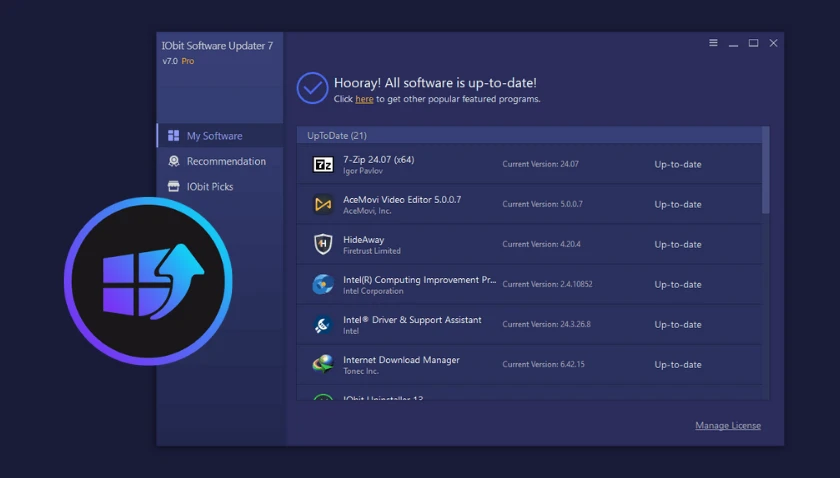
Task: Select the 7-Zip 24.07 (x64) name
Action: (379, 160)
